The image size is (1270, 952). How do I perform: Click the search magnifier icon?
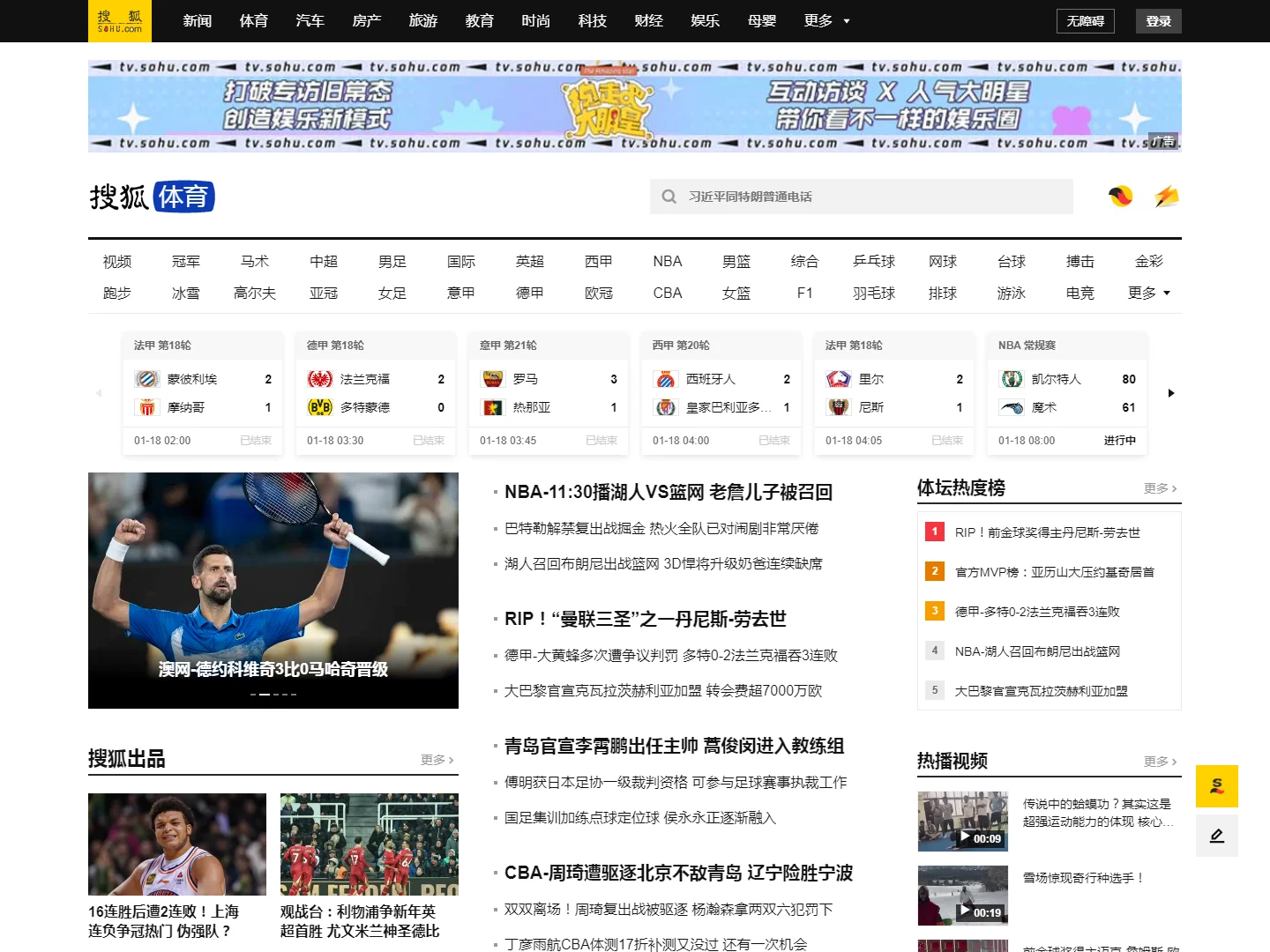(x=669, y=197)
